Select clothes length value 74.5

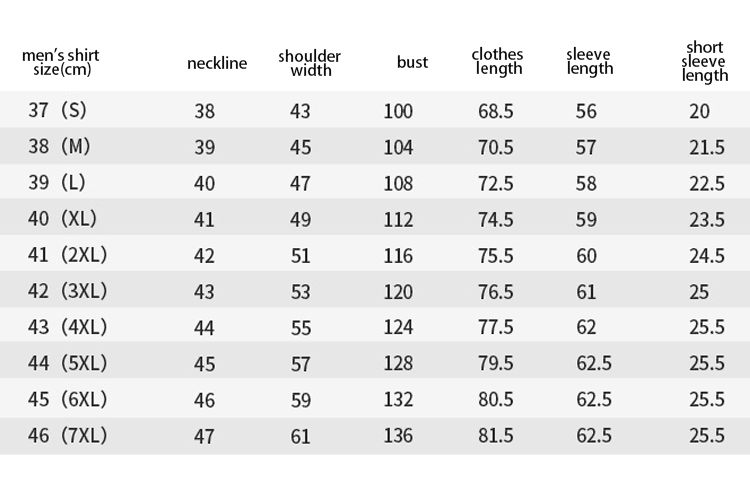(496, 220)
